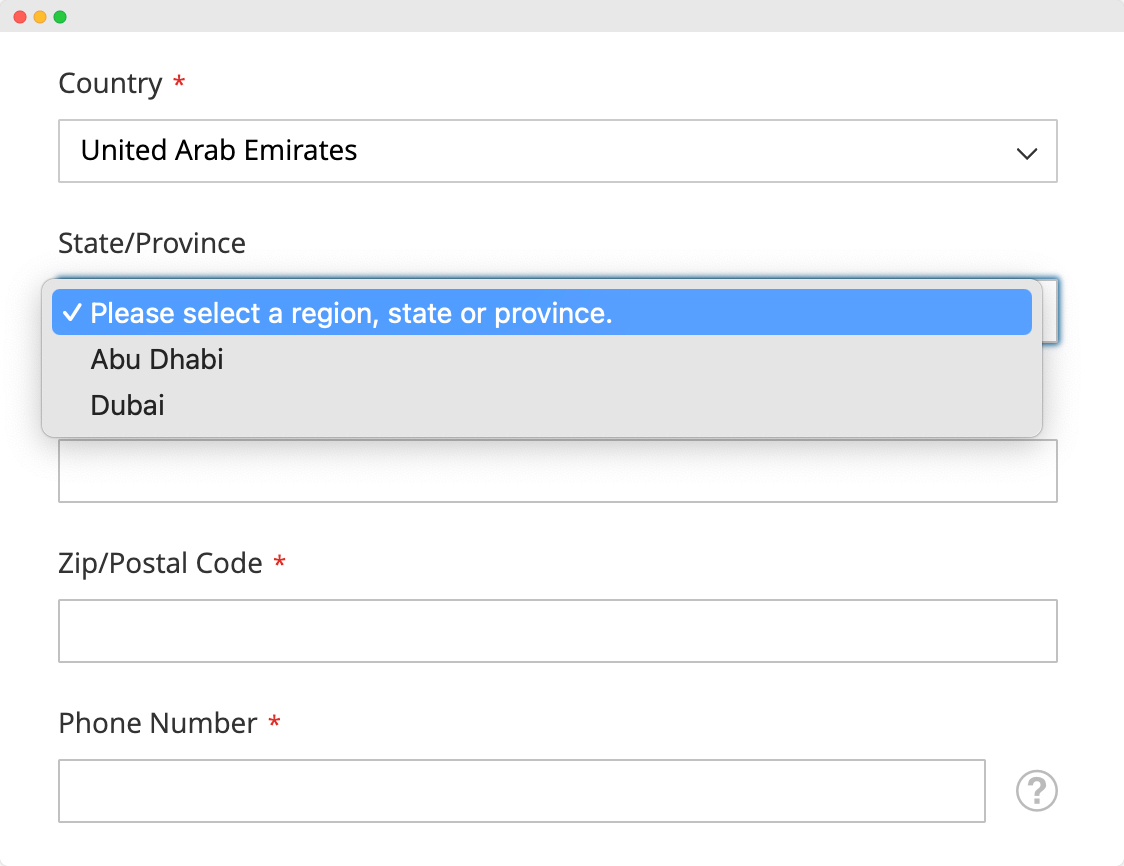The image size is (1124, 866).
Task: Click into the Phone Number input box
Action: pyautogui.click(x=521, y=791)
